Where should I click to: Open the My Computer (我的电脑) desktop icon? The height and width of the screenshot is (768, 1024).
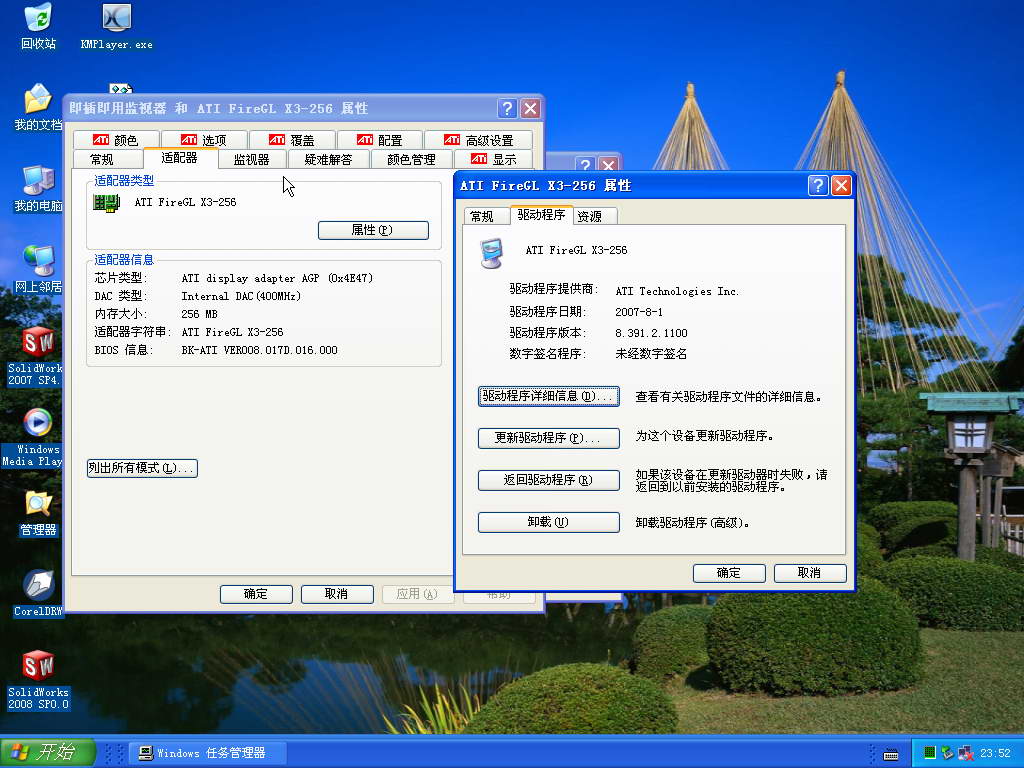click(38, 189)
